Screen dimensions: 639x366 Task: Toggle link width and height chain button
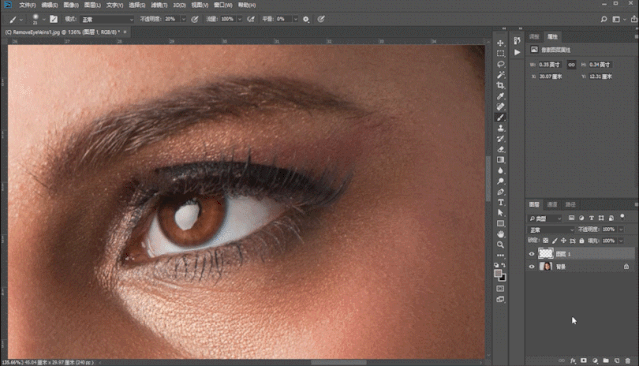pos(571,64)
